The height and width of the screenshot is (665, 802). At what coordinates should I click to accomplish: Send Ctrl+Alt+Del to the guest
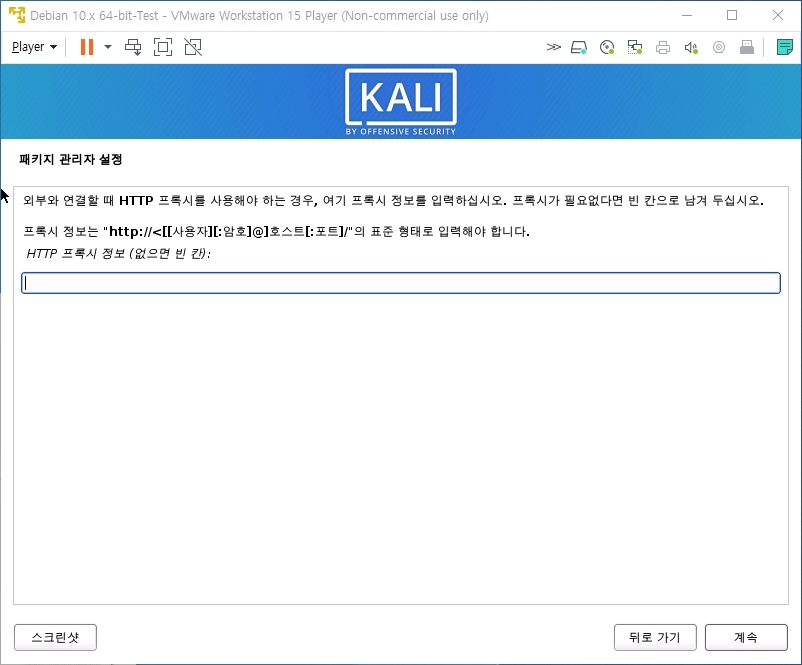pos(133,47)
